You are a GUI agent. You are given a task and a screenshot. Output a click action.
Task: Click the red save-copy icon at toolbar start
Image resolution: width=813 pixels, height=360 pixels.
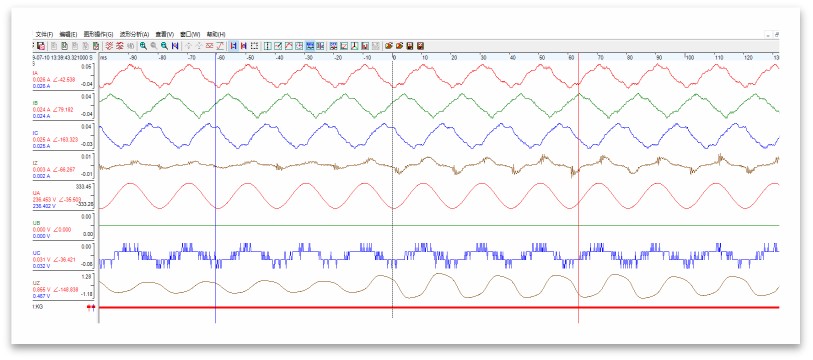(x=41, y=46)
